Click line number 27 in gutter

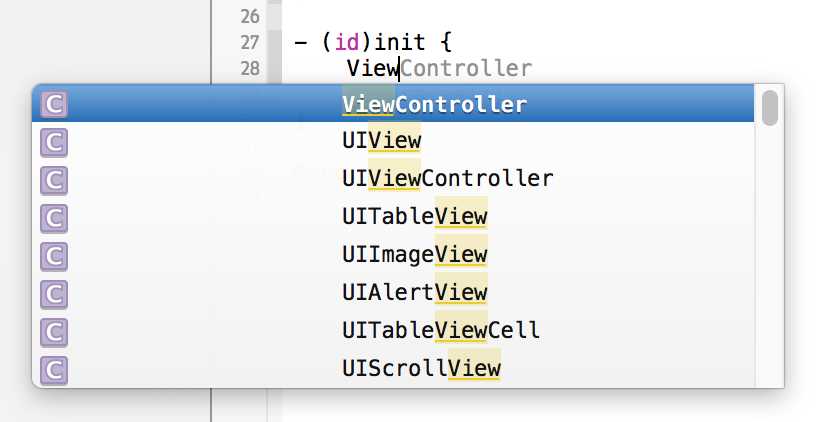(250, 42)
